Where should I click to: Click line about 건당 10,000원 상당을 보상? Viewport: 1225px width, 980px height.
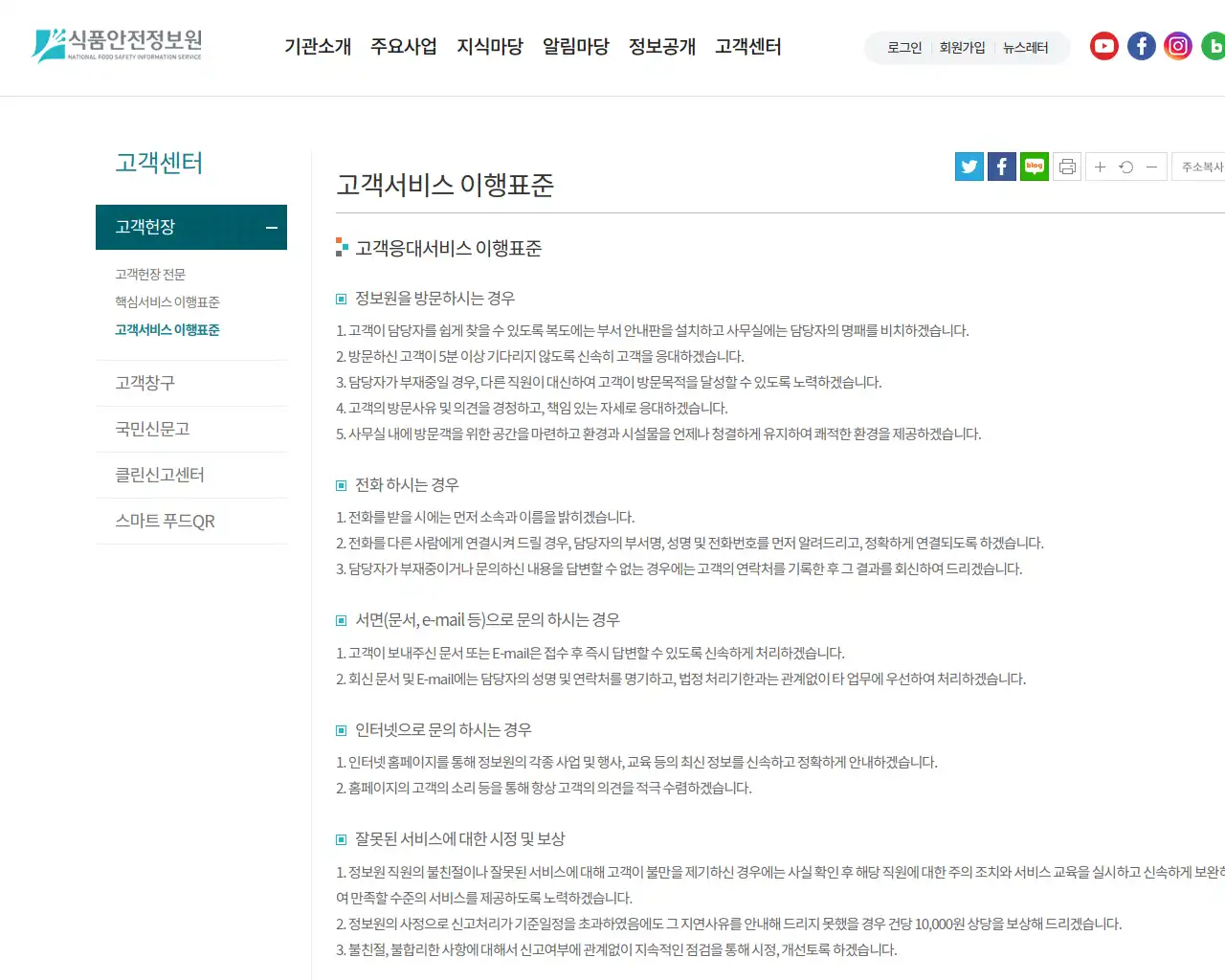[x=728, y=924]
